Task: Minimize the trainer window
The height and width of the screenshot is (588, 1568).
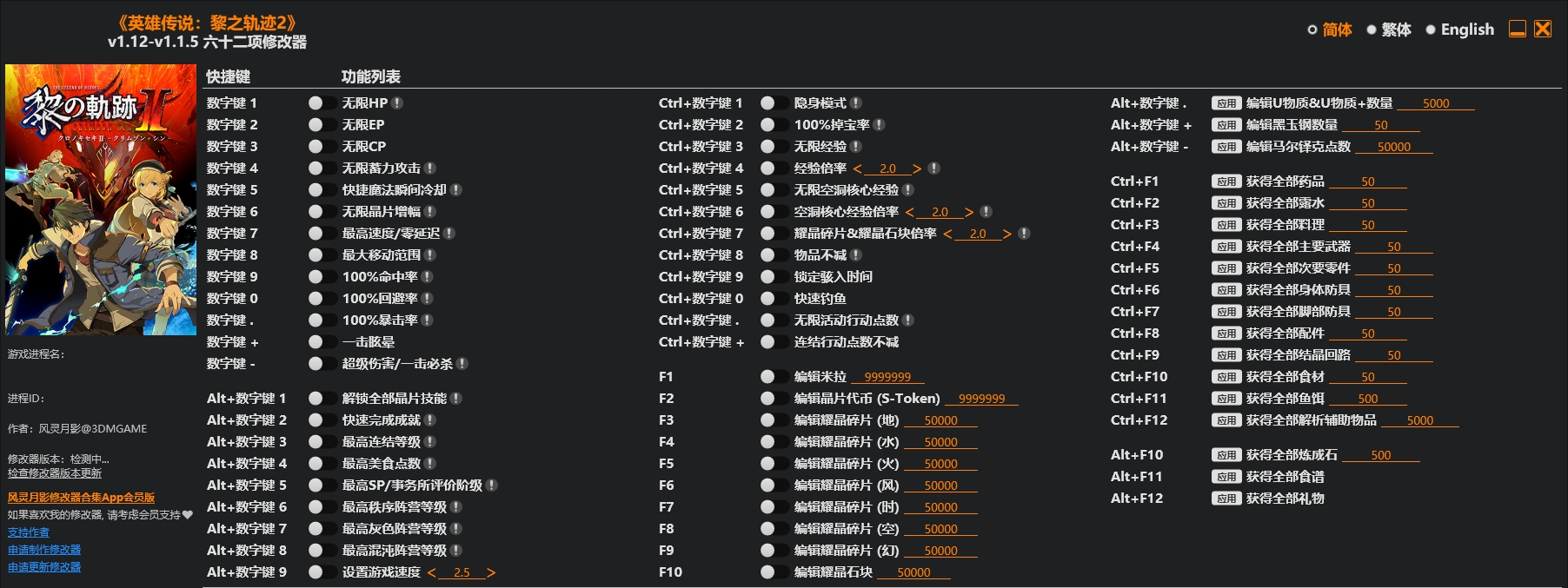Action: tap(1518, 30)
